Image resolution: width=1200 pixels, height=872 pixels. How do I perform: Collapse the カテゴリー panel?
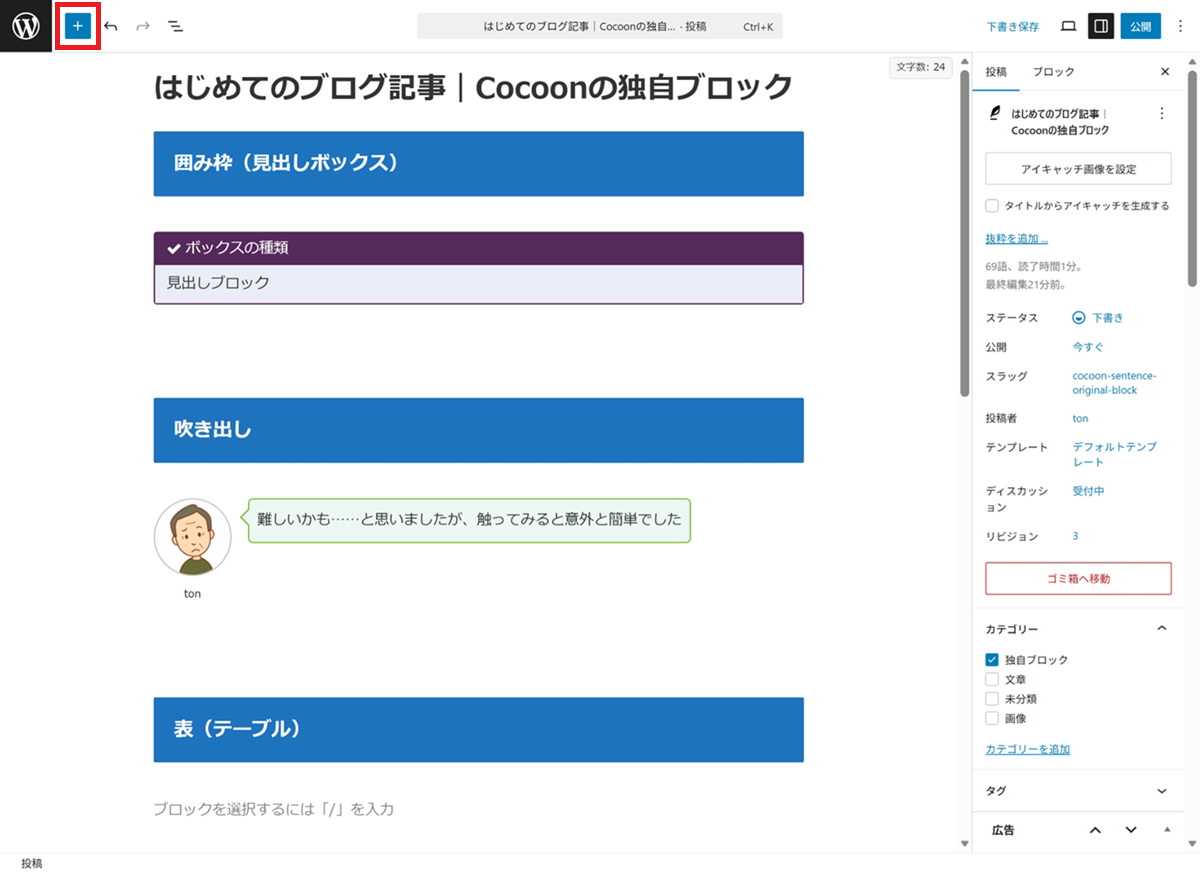click(1161, 628)
